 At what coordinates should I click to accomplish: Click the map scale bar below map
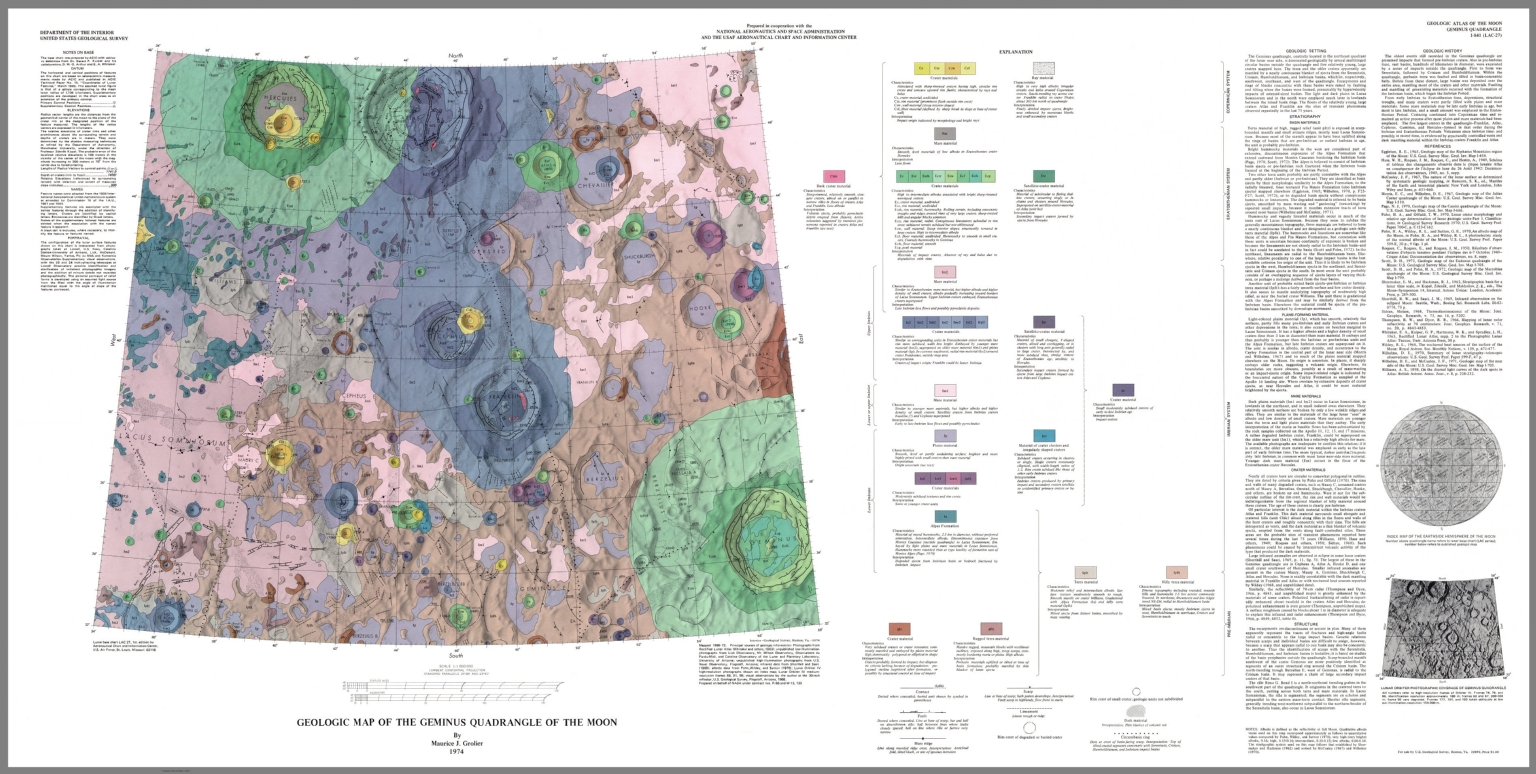coord(454,692)
